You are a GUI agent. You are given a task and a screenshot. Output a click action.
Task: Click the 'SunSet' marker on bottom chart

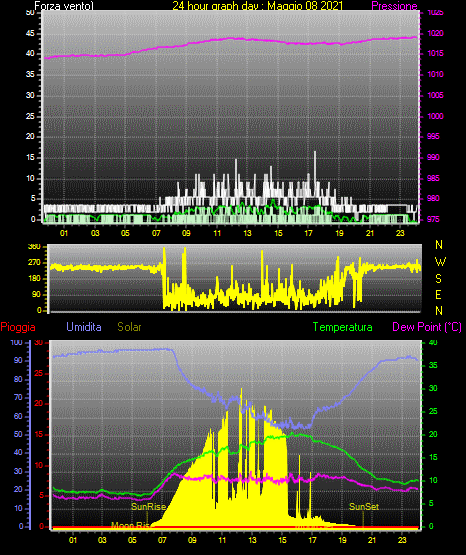click(364, 507)
